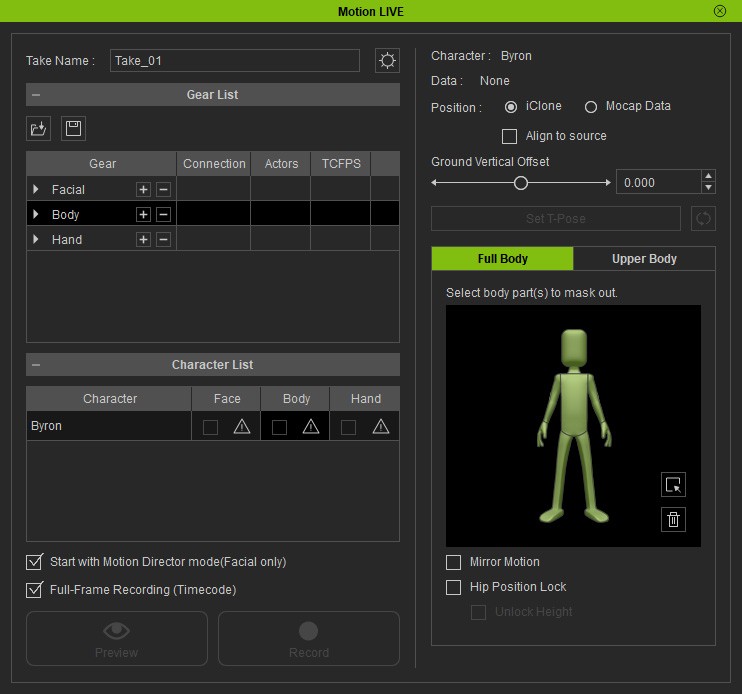Click the reset icon beside Set T-Pose
The width and height of the screenshot is (742, 694).
[703, 219]
